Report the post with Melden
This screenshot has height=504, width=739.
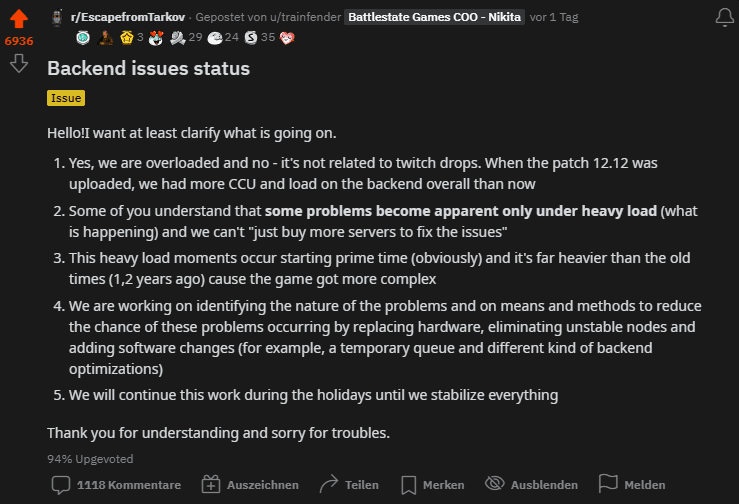[x=632, y=485]
